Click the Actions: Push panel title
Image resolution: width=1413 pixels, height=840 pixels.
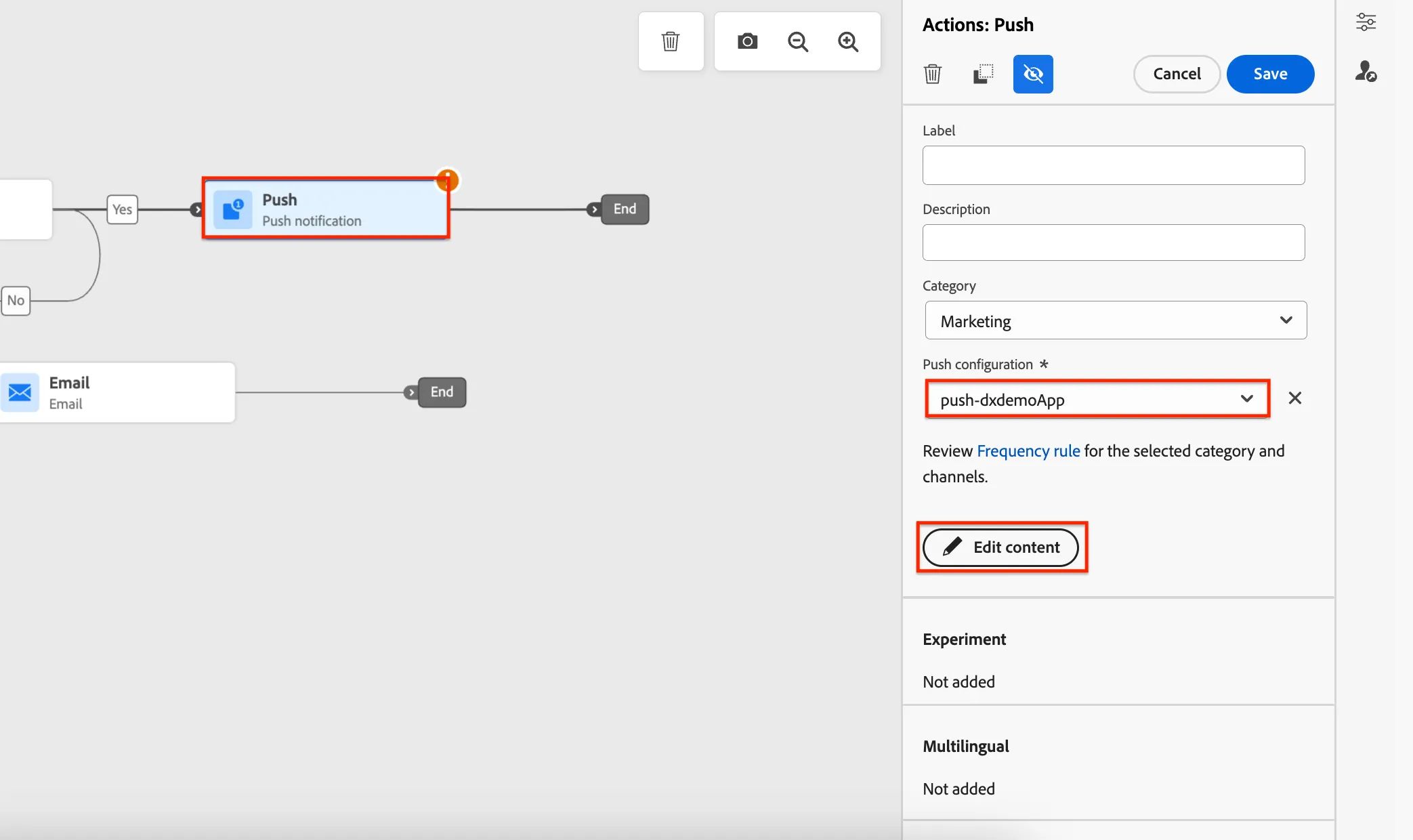978,25
